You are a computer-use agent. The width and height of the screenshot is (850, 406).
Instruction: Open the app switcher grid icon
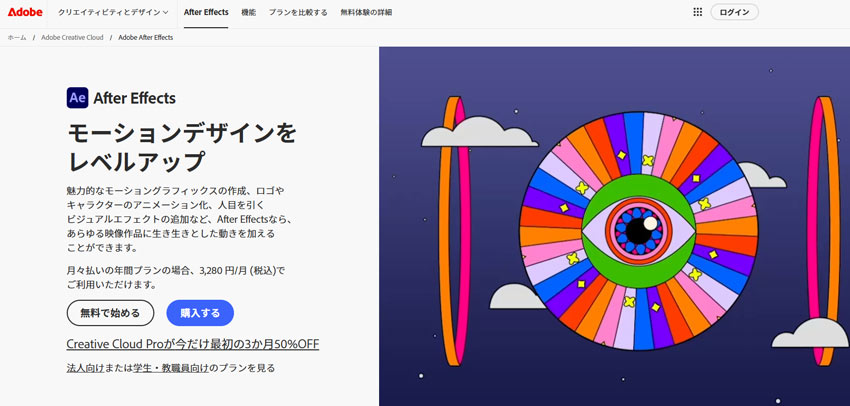point(697,12)
